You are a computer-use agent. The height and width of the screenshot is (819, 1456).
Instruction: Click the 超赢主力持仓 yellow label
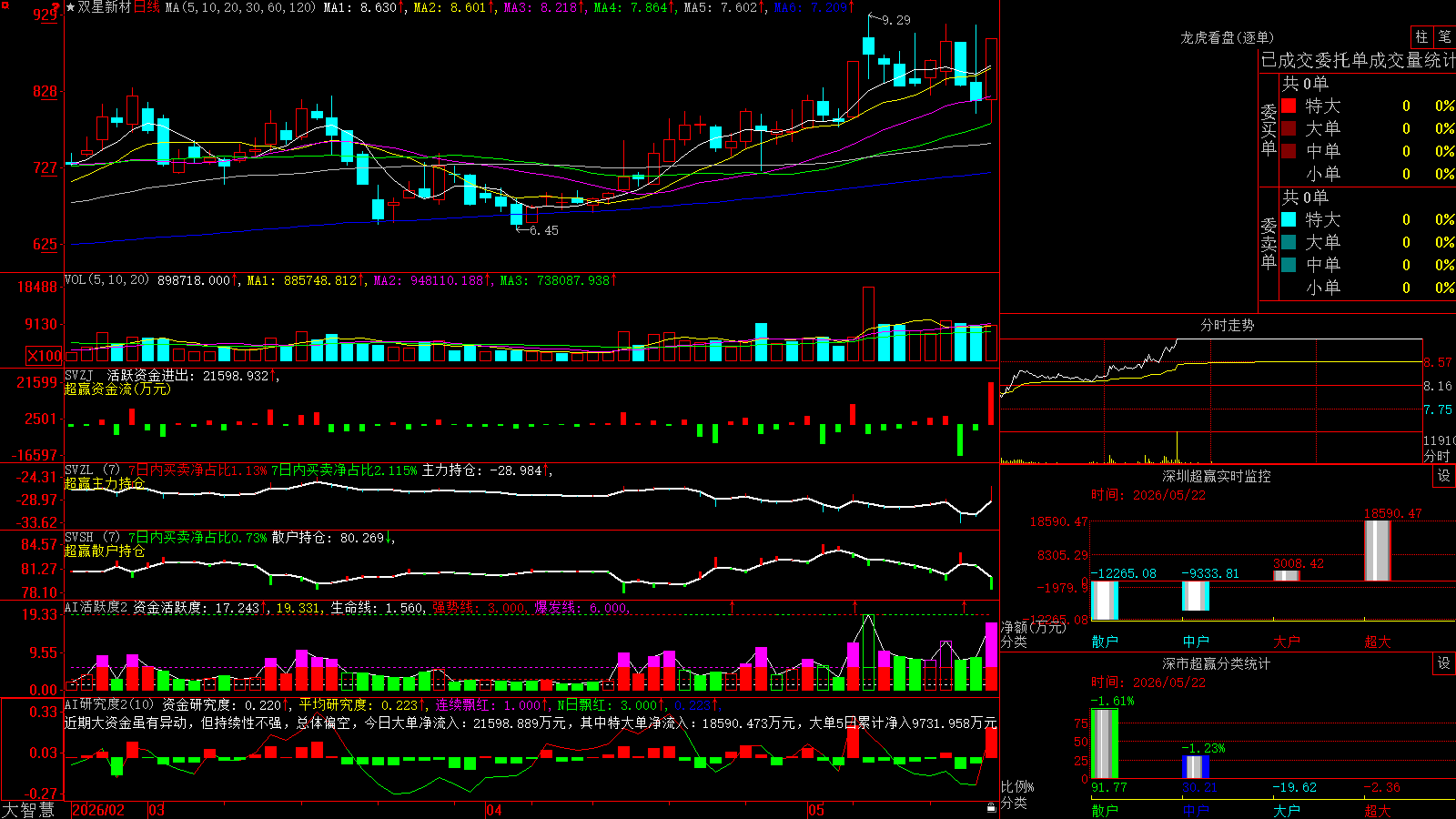pos(105,483)
